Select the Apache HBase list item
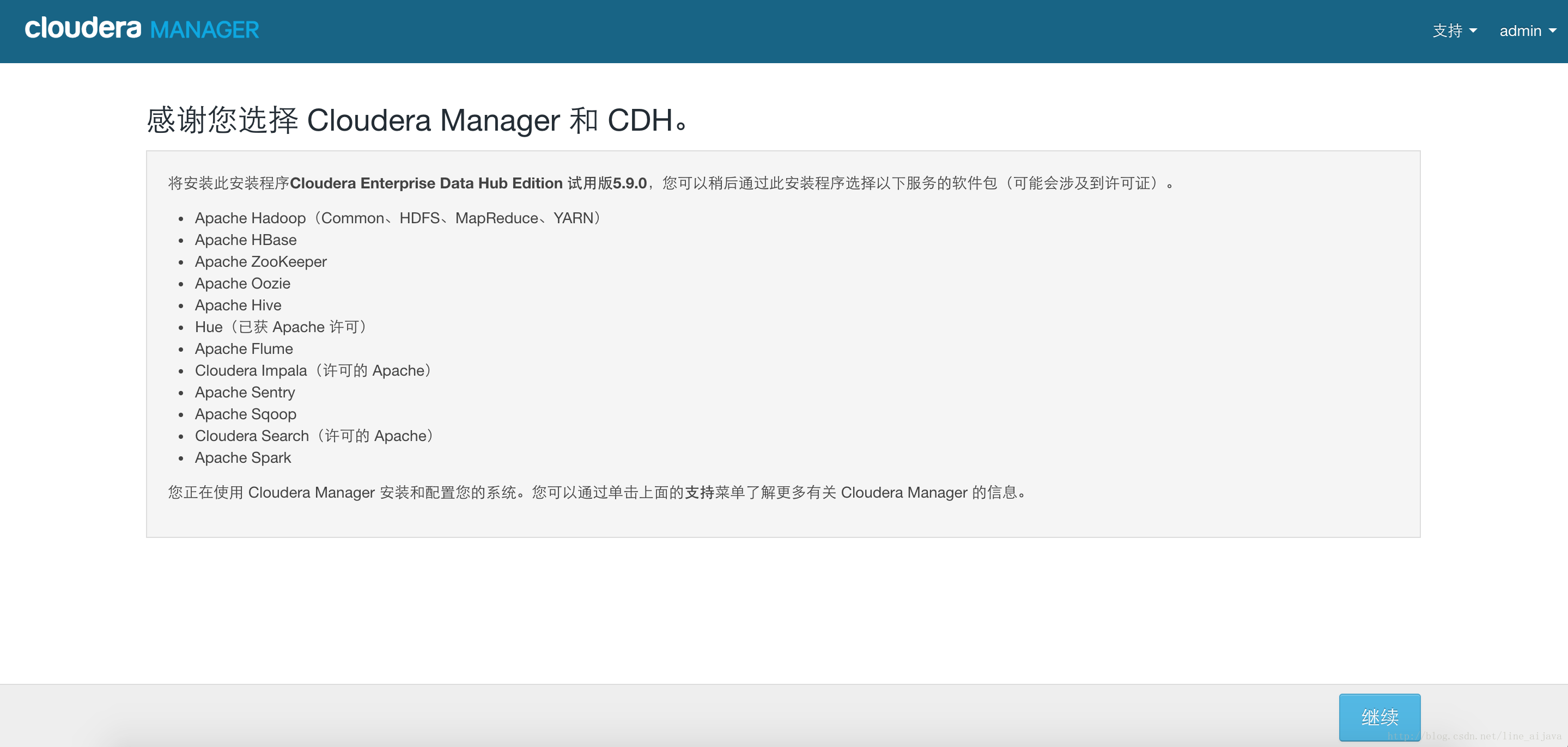 point(245,240)
